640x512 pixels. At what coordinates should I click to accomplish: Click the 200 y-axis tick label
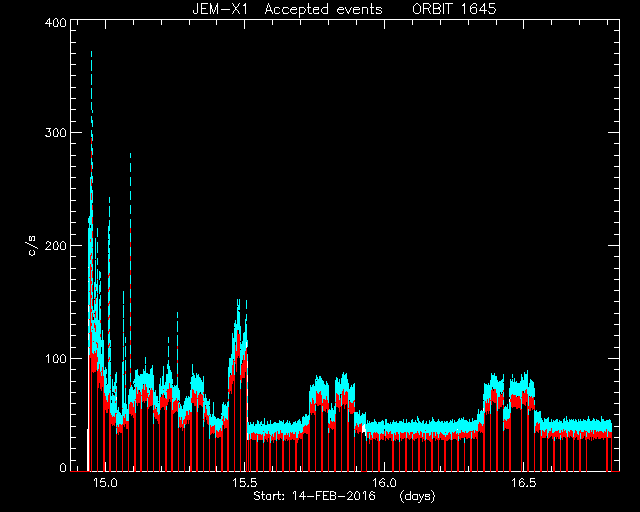coord(55,245)
